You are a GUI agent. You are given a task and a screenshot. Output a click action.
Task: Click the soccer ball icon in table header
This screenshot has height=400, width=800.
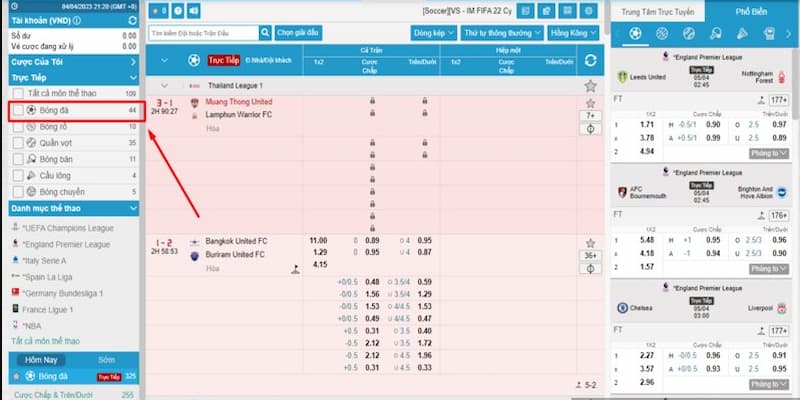click(x=194, y=61)
